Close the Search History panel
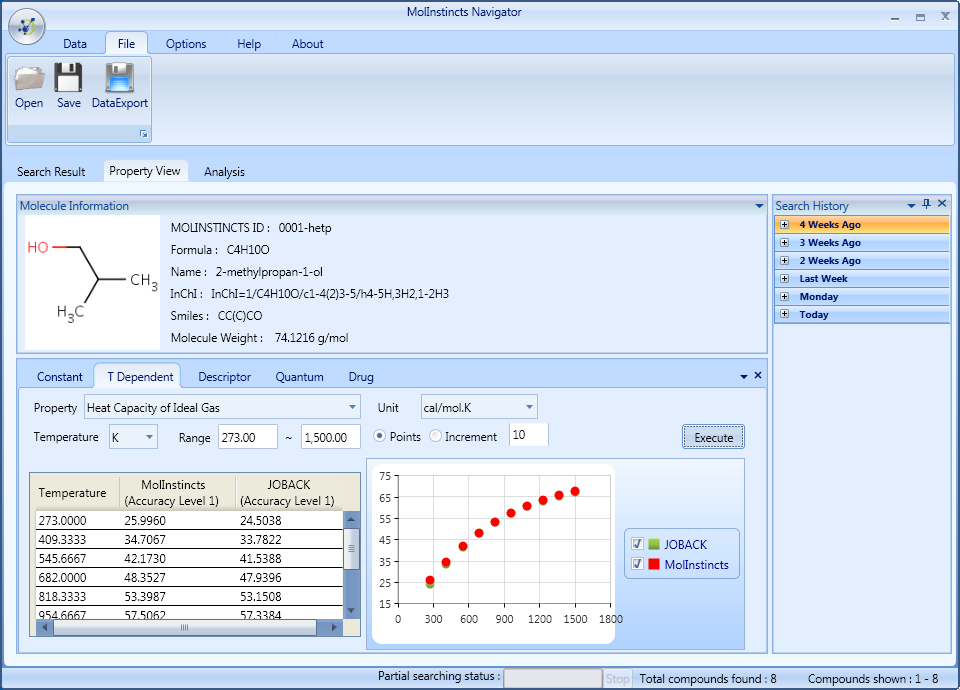 tap(942, 203)
